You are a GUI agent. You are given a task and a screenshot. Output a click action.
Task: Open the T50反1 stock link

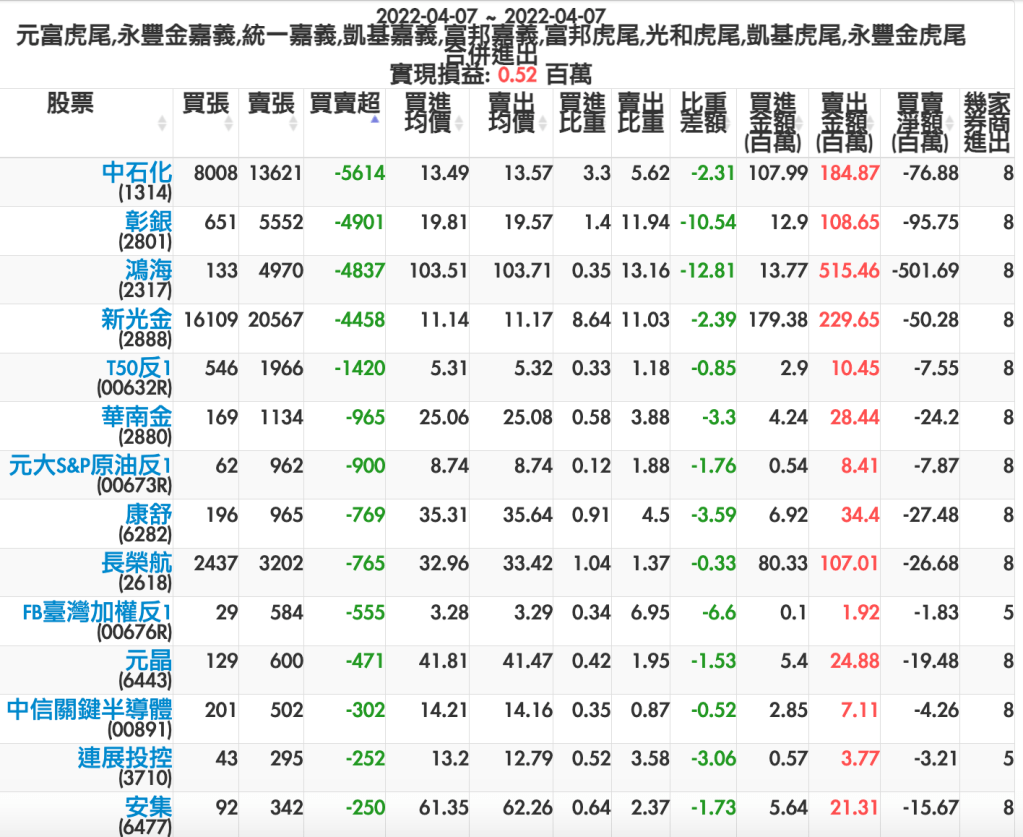[139, 368]
